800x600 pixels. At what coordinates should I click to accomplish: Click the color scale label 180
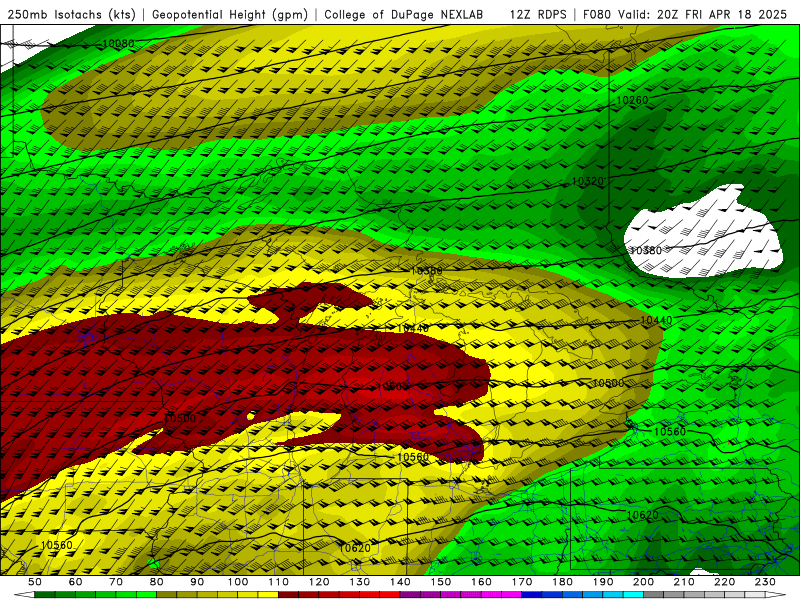point(563,582)
